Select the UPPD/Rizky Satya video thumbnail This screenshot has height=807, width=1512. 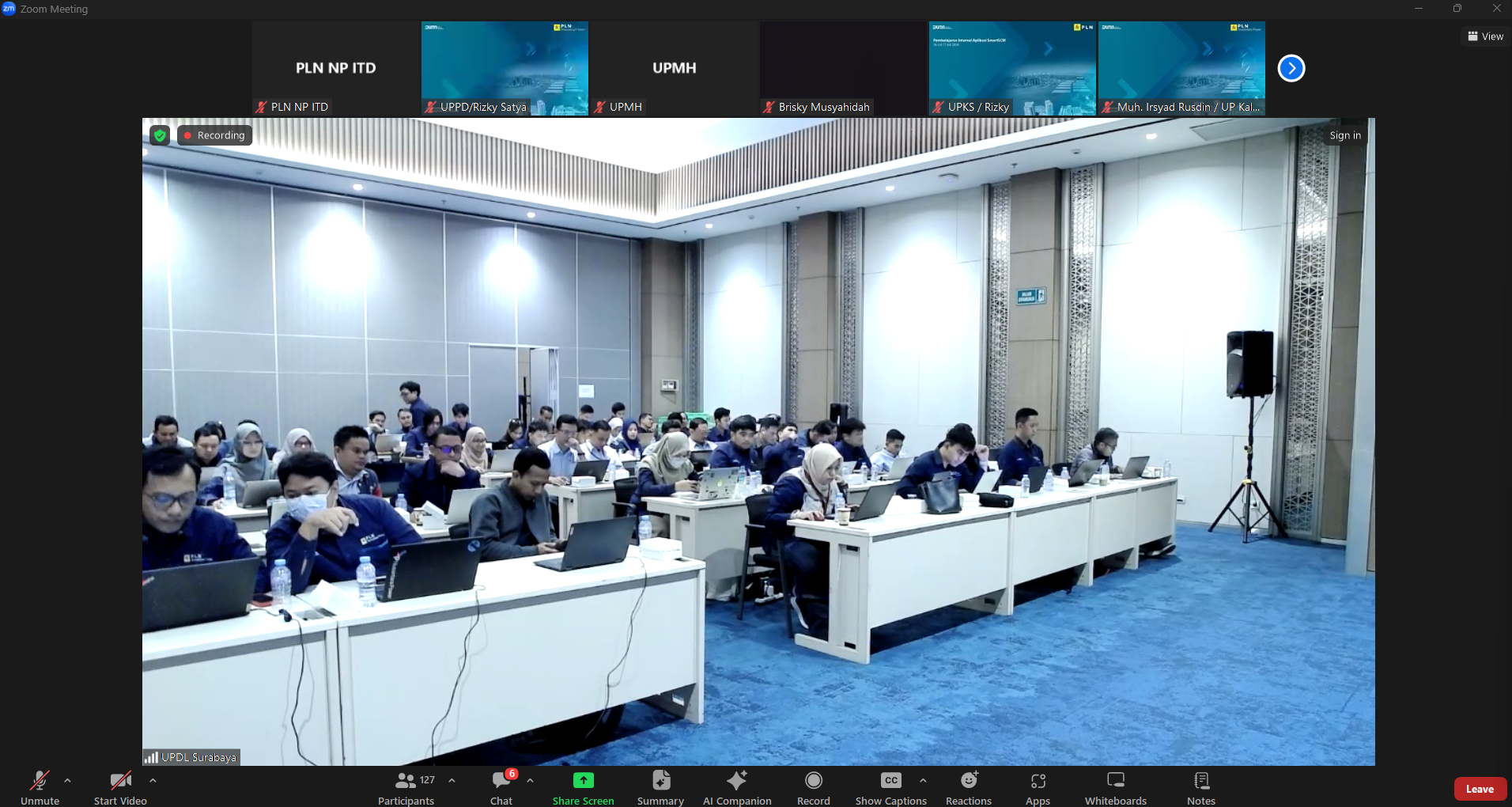[x=505, y=69]
